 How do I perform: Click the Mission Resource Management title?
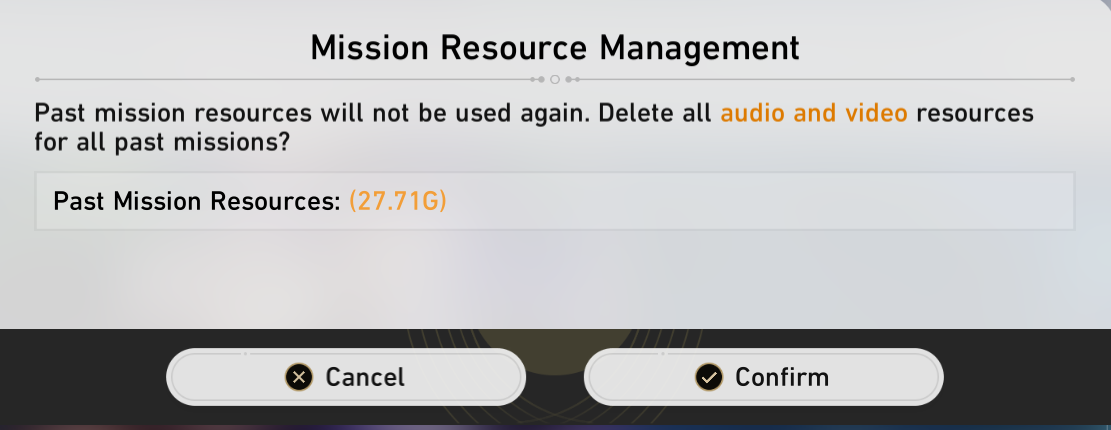555,47
